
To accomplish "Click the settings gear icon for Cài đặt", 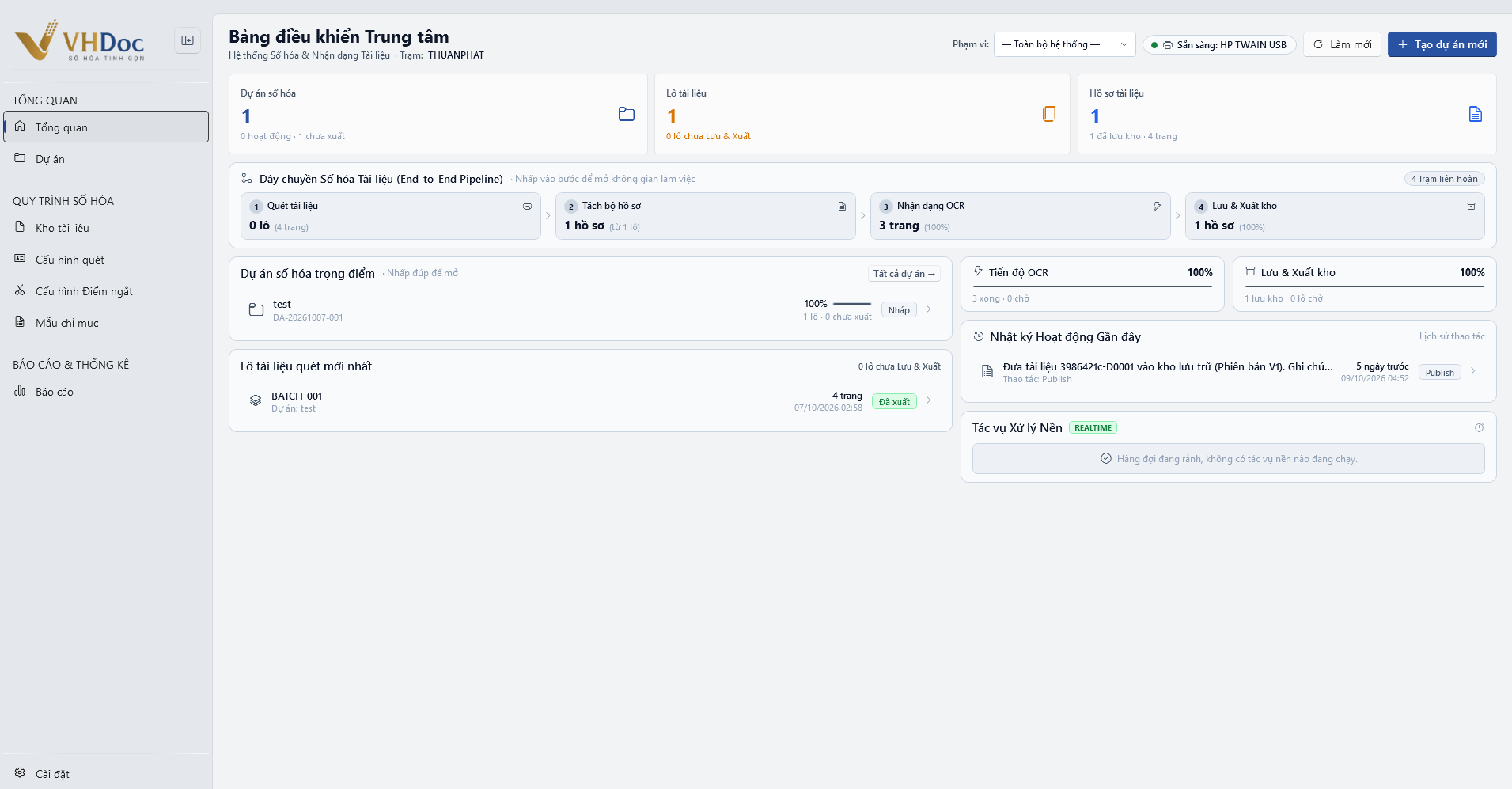I will tap(20, 772).
